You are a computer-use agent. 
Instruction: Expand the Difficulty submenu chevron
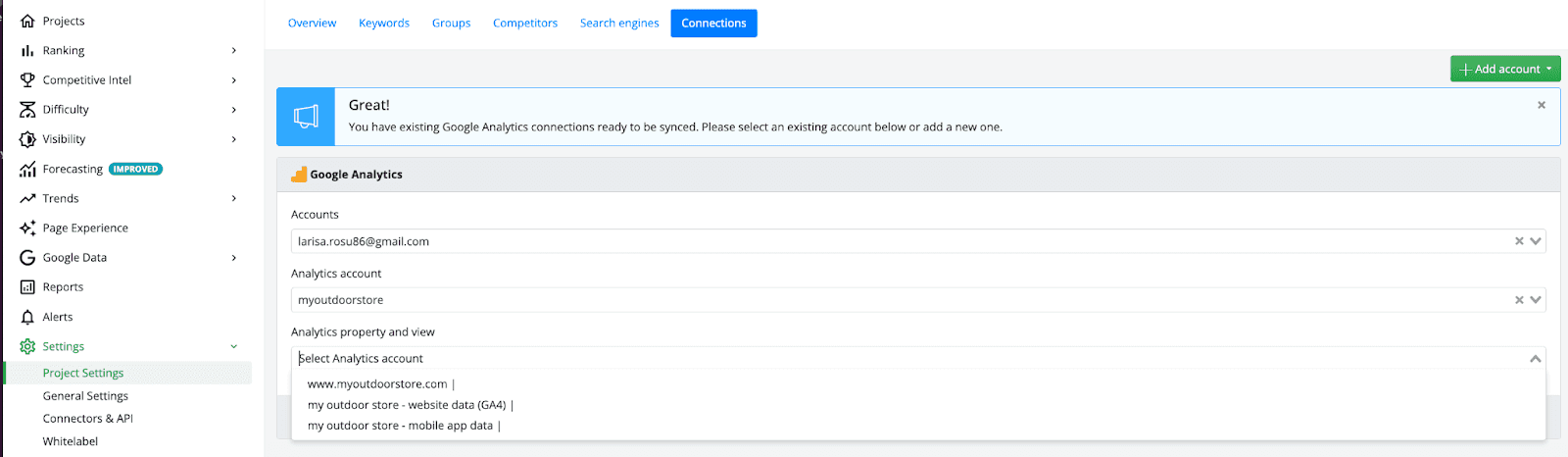pos(234,109)
